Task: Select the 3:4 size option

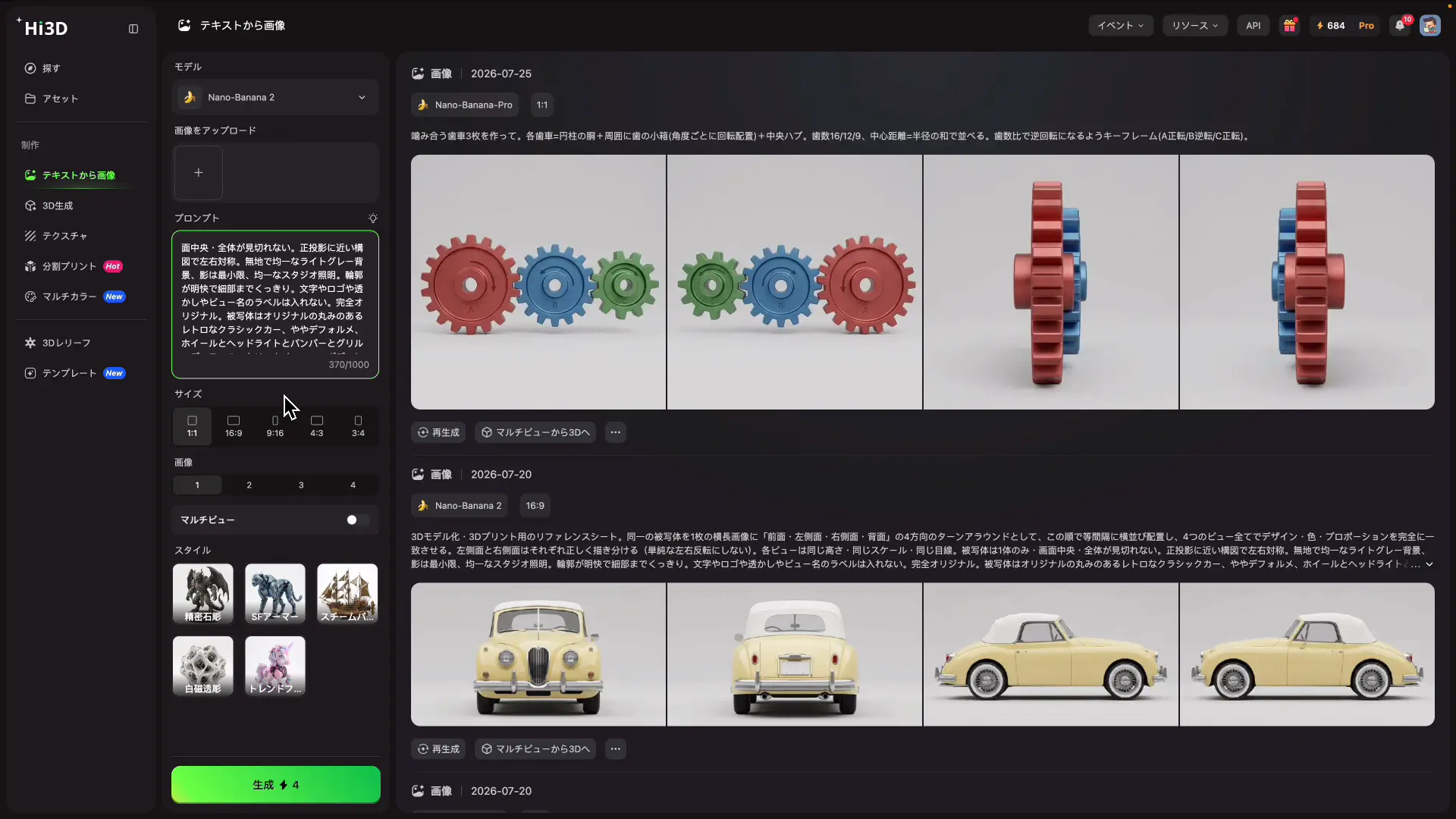Action: 358,426
